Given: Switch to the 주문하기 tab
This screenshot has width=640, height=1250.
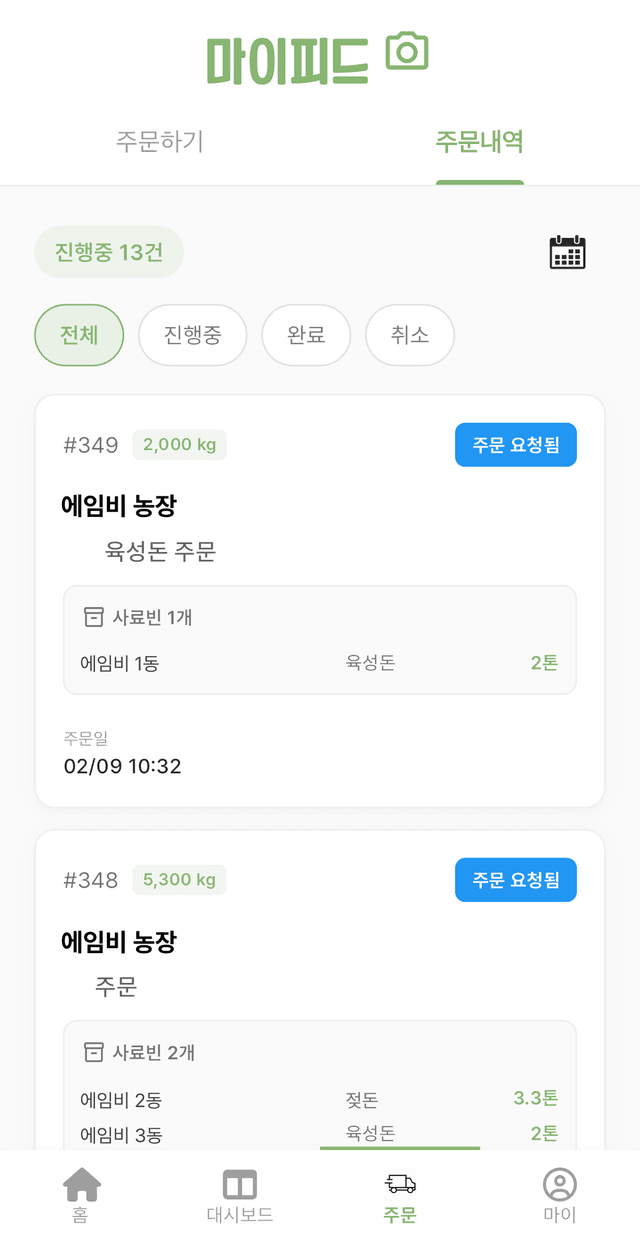Looking at the screenshot, I should (159, 142).
